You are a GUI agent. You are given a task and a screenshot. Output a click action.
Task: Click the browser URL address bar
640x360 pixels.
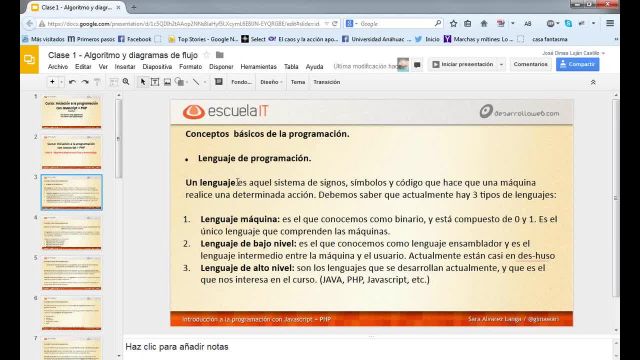(x=184, y=24)
